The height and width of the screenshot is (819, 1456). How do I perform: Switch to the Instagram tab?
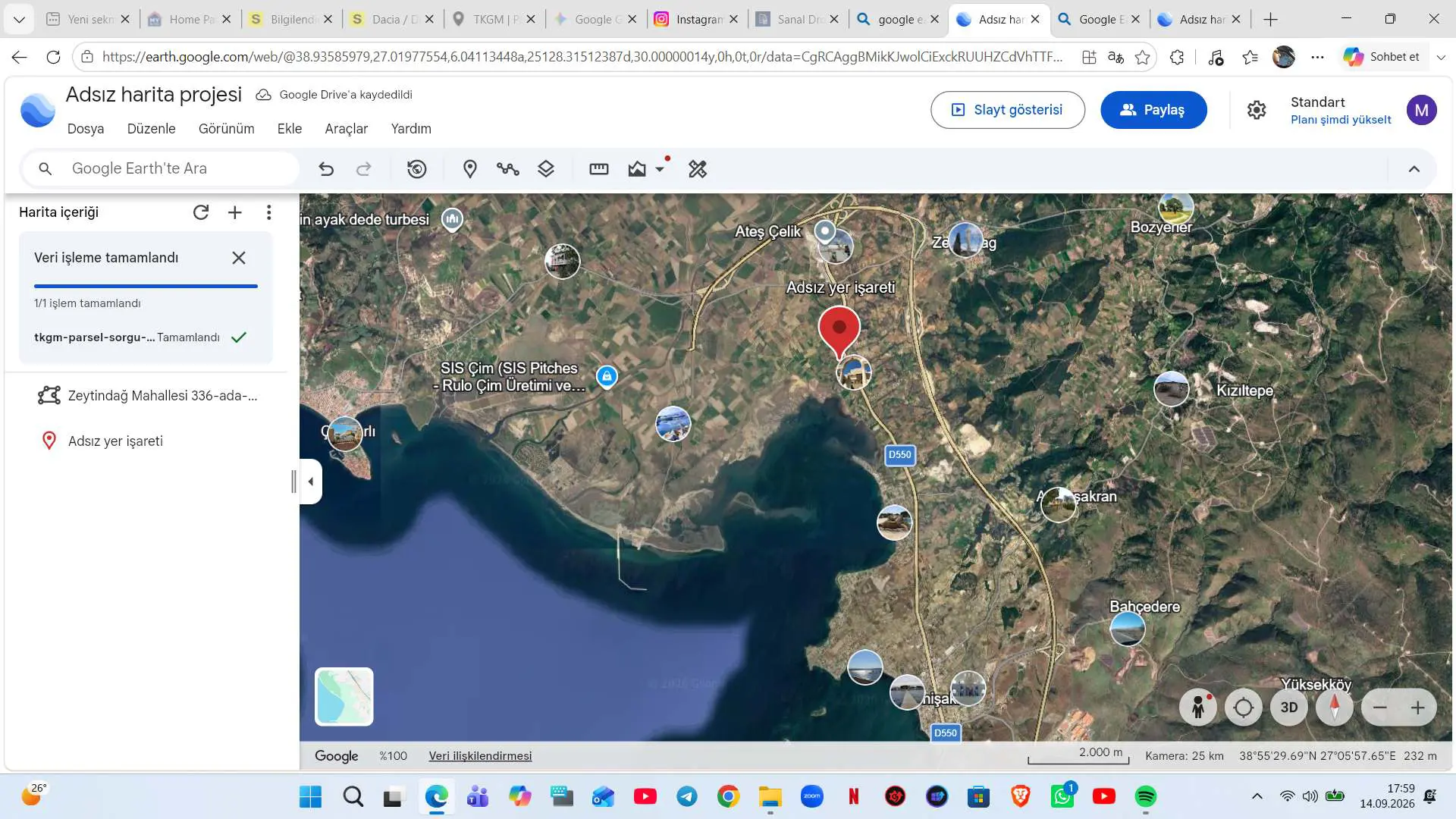click(696, 20)
